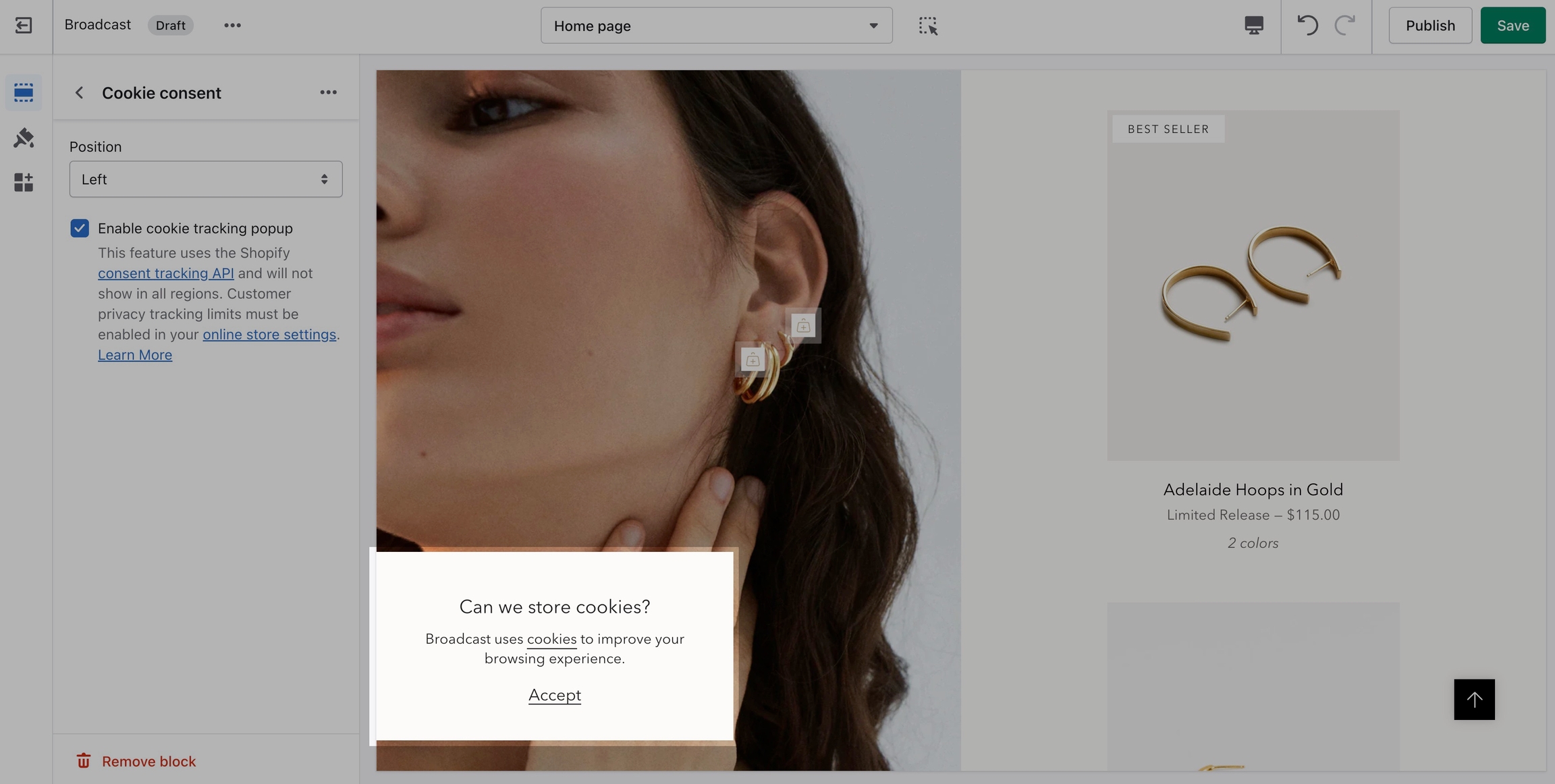Switch to the desktop preview icon

[x=1253, y=26]
